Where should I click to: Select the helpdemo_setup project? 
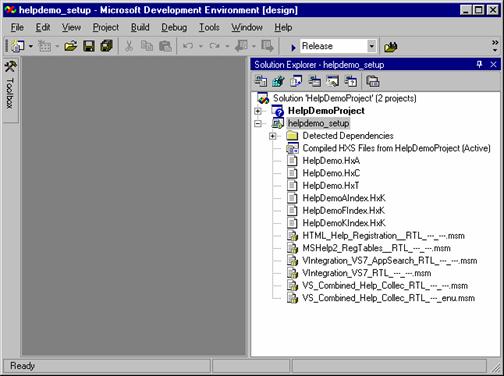pyautogui.click(x=318, y=123)
